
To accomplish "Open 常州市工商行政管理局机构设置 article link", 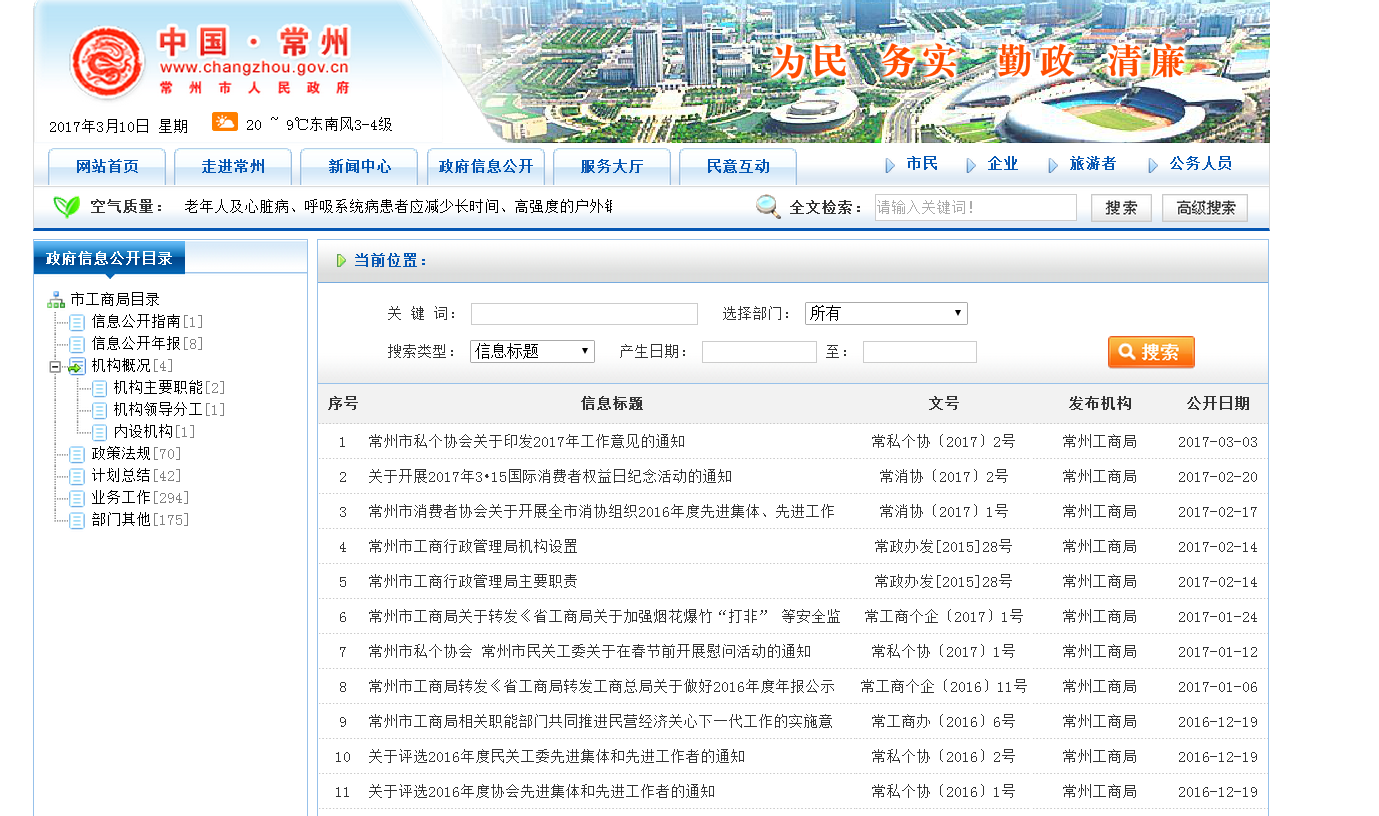I will click(472, 547).
